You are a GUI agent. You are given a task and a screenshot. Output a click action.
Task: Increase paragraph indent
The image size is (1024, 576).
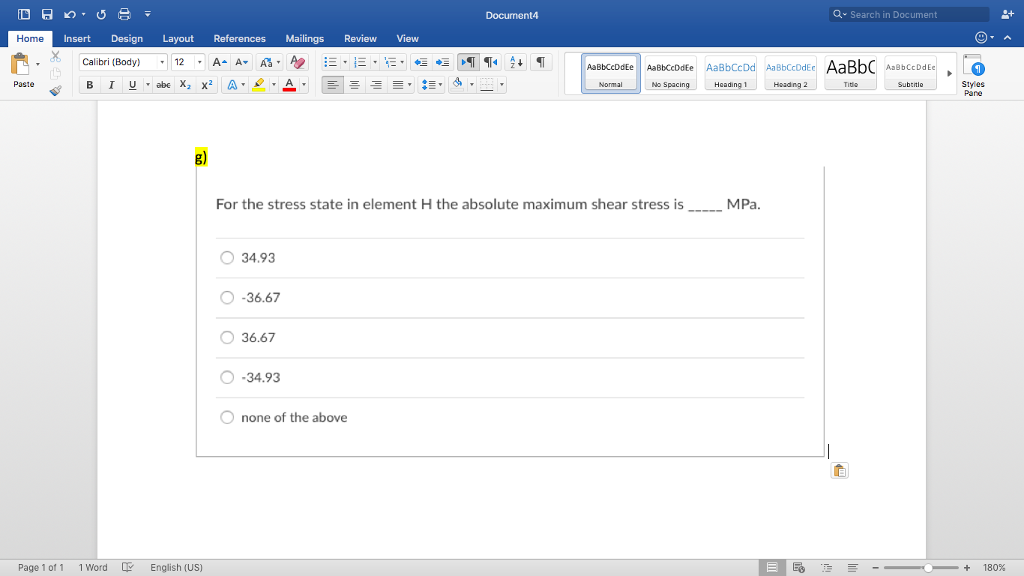[x=442, y=62]
